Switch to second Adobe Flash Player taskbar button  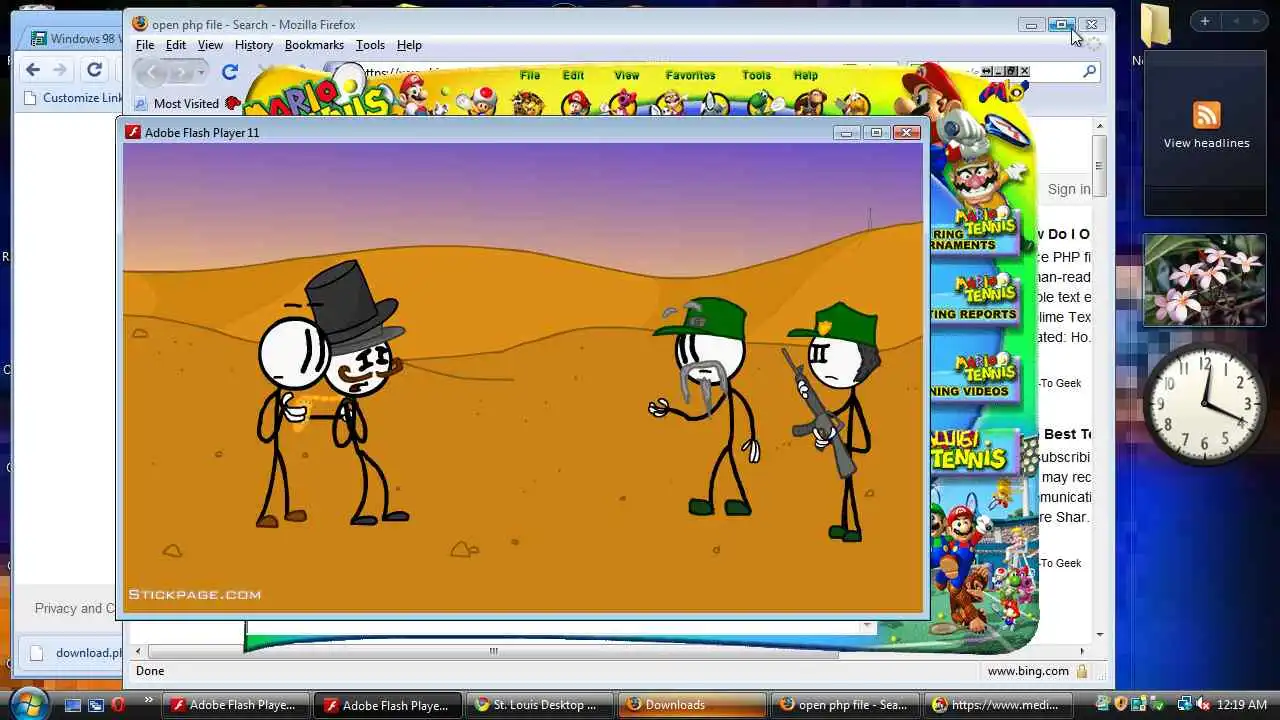(387, 705)
